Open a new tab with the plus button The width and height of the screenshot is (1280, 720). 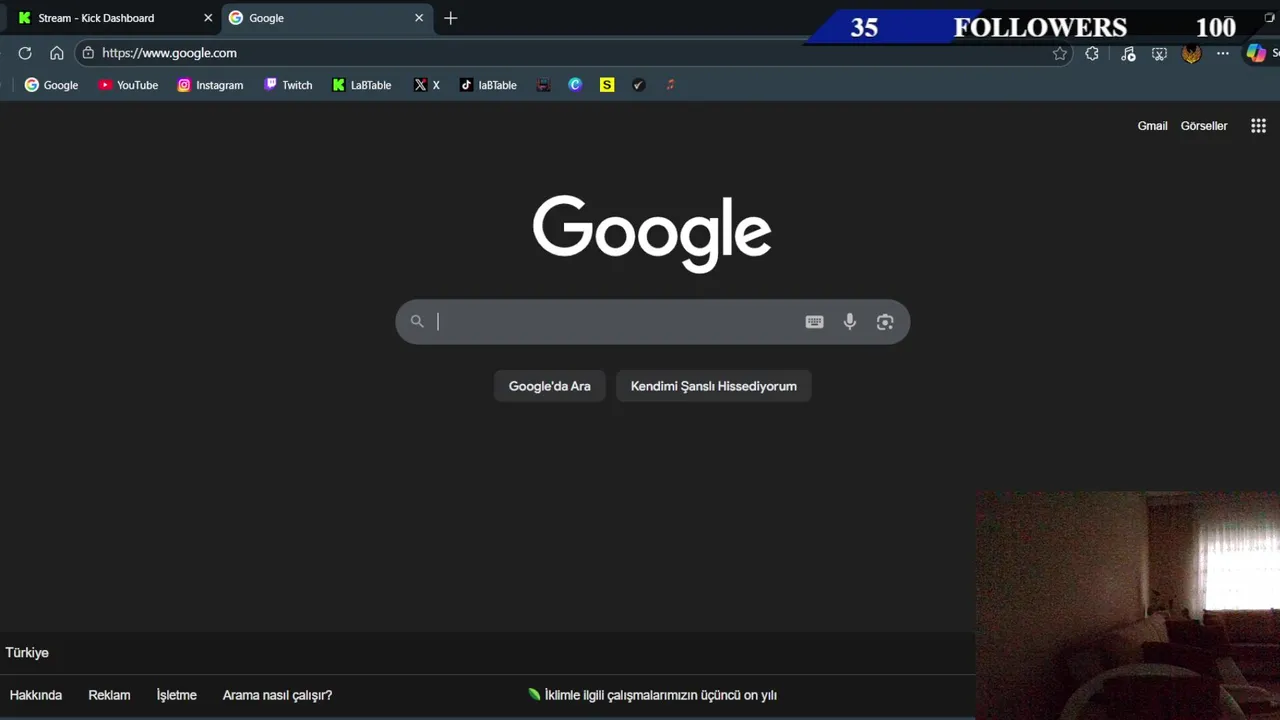(x=451, y=18)
